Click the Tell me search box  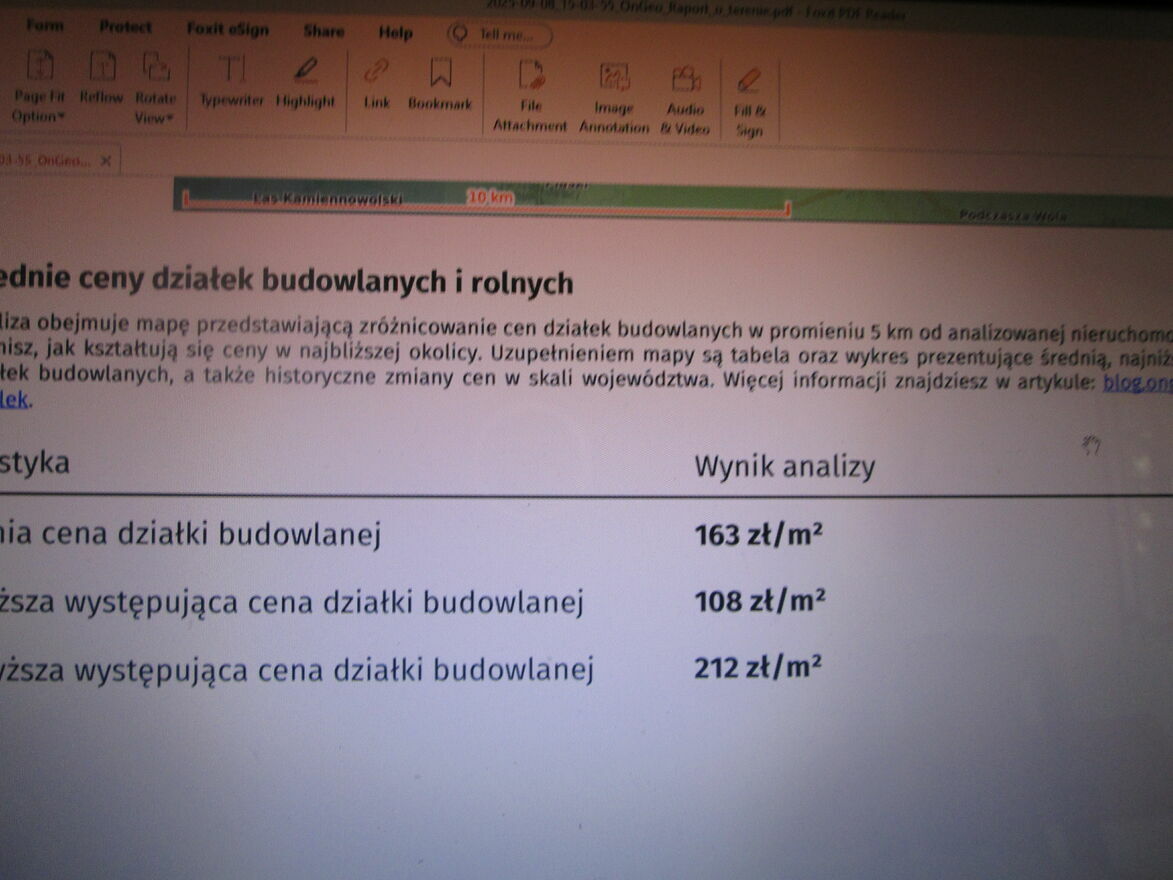click(x=500, y=35)
